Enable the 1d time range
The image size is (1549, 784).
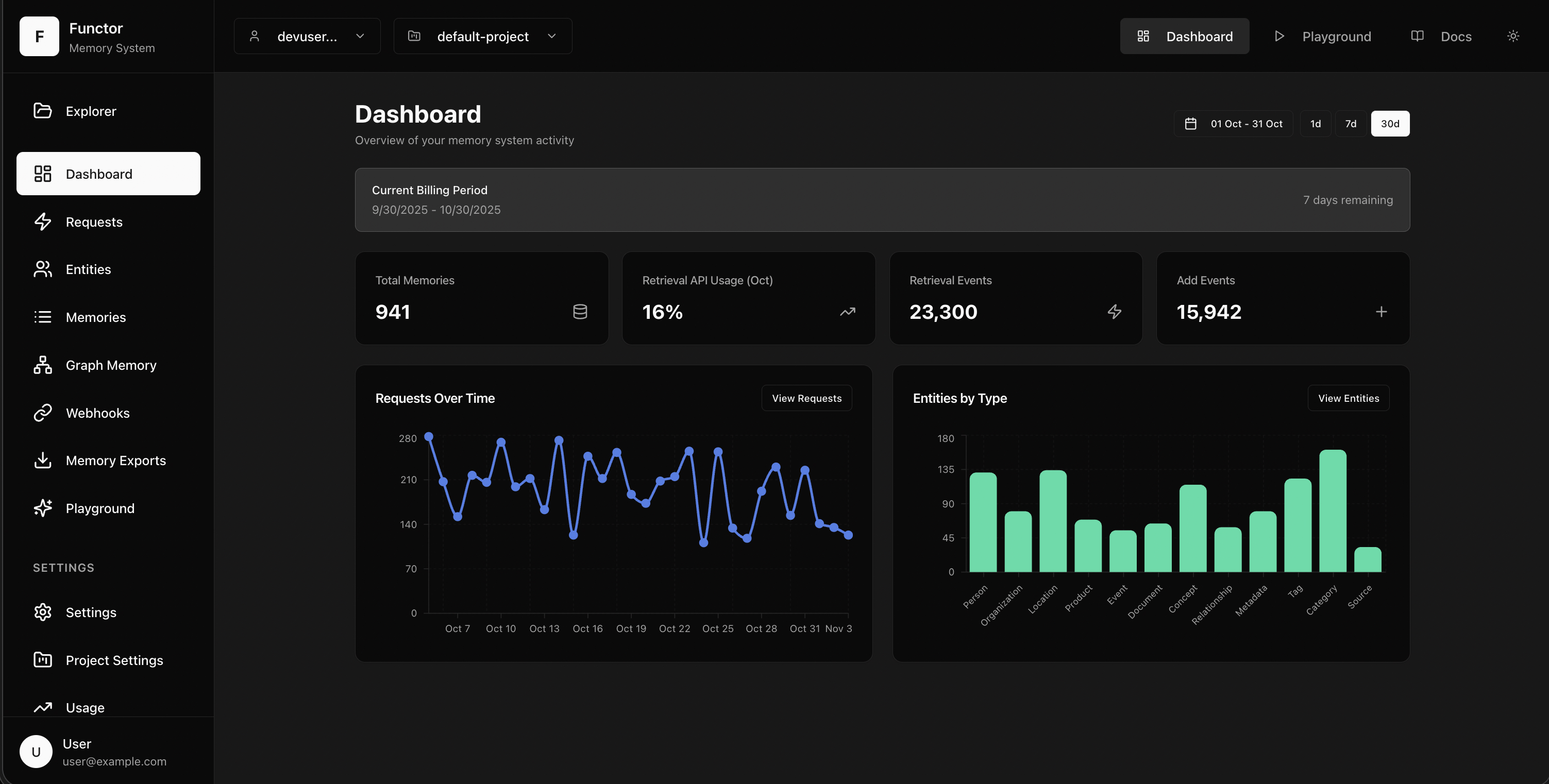pos(1316,123)
